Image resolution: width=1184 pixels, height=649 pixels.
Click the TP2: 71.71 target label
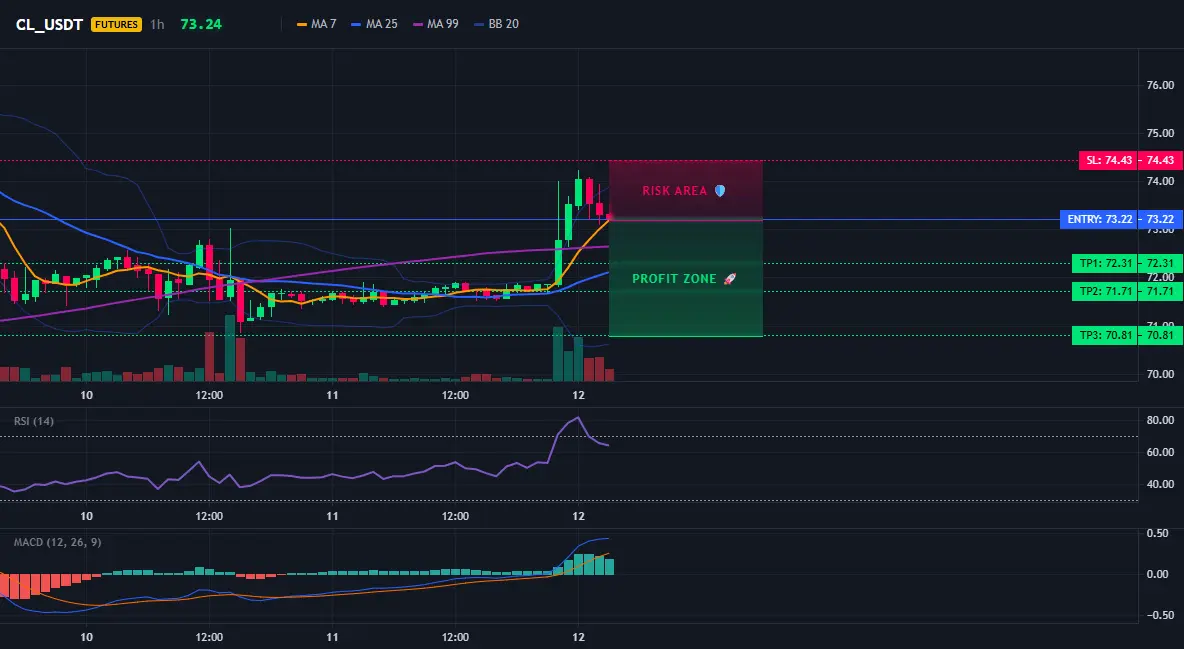(x=1105, y=292)
